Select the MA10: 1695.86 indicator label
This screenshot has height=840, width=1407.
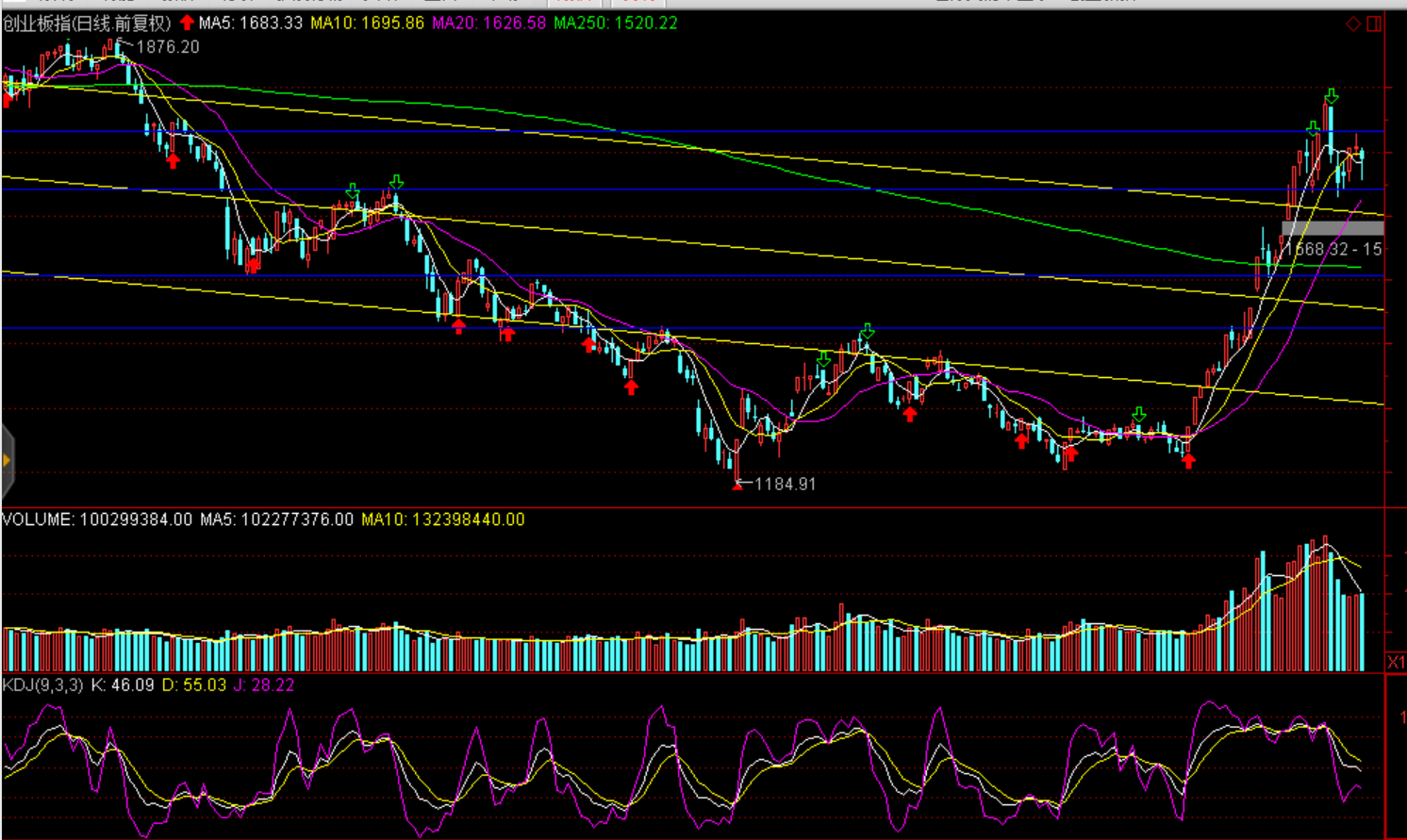pyautogui.click(x=367, y=23)
